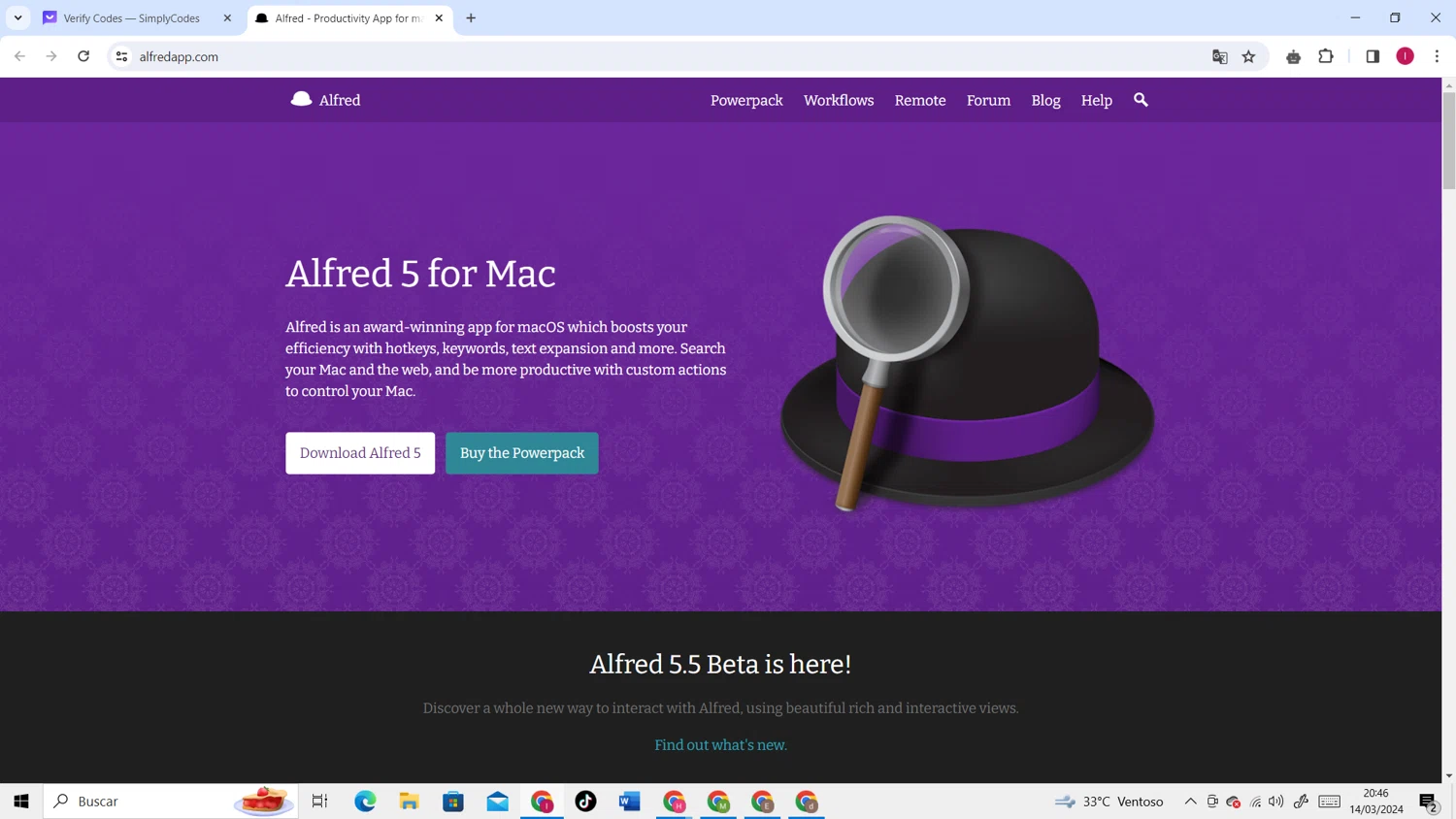Click the Google Translate icon in address bar
Screen dimensions: 1456x819
click(x=1220, y=56)
